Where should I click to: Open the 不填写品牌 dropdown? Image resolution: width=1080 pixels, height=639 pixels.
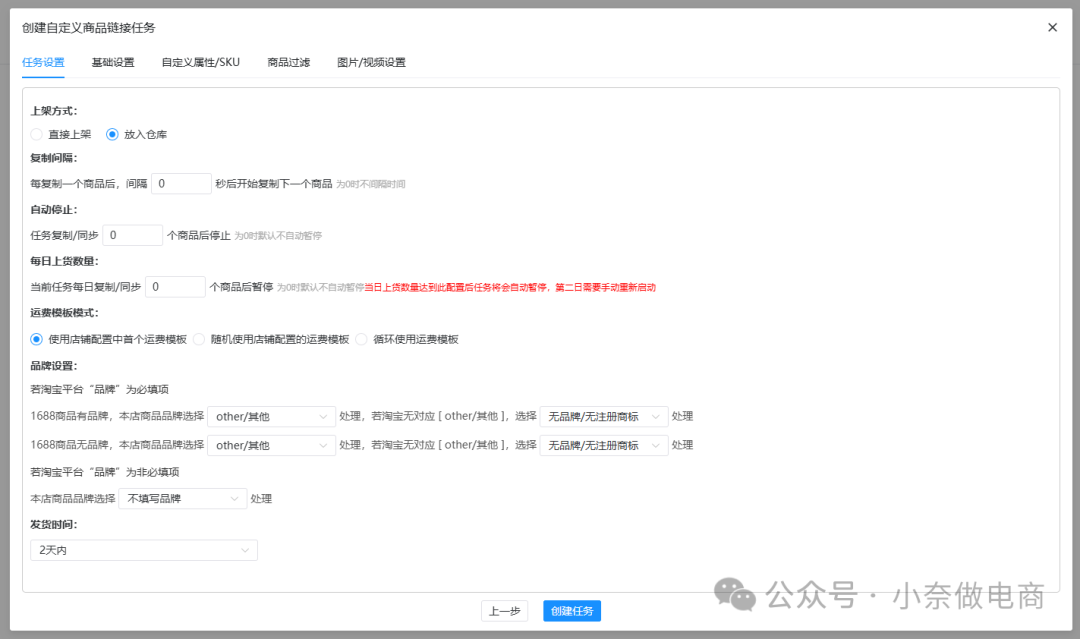[183, 499]
